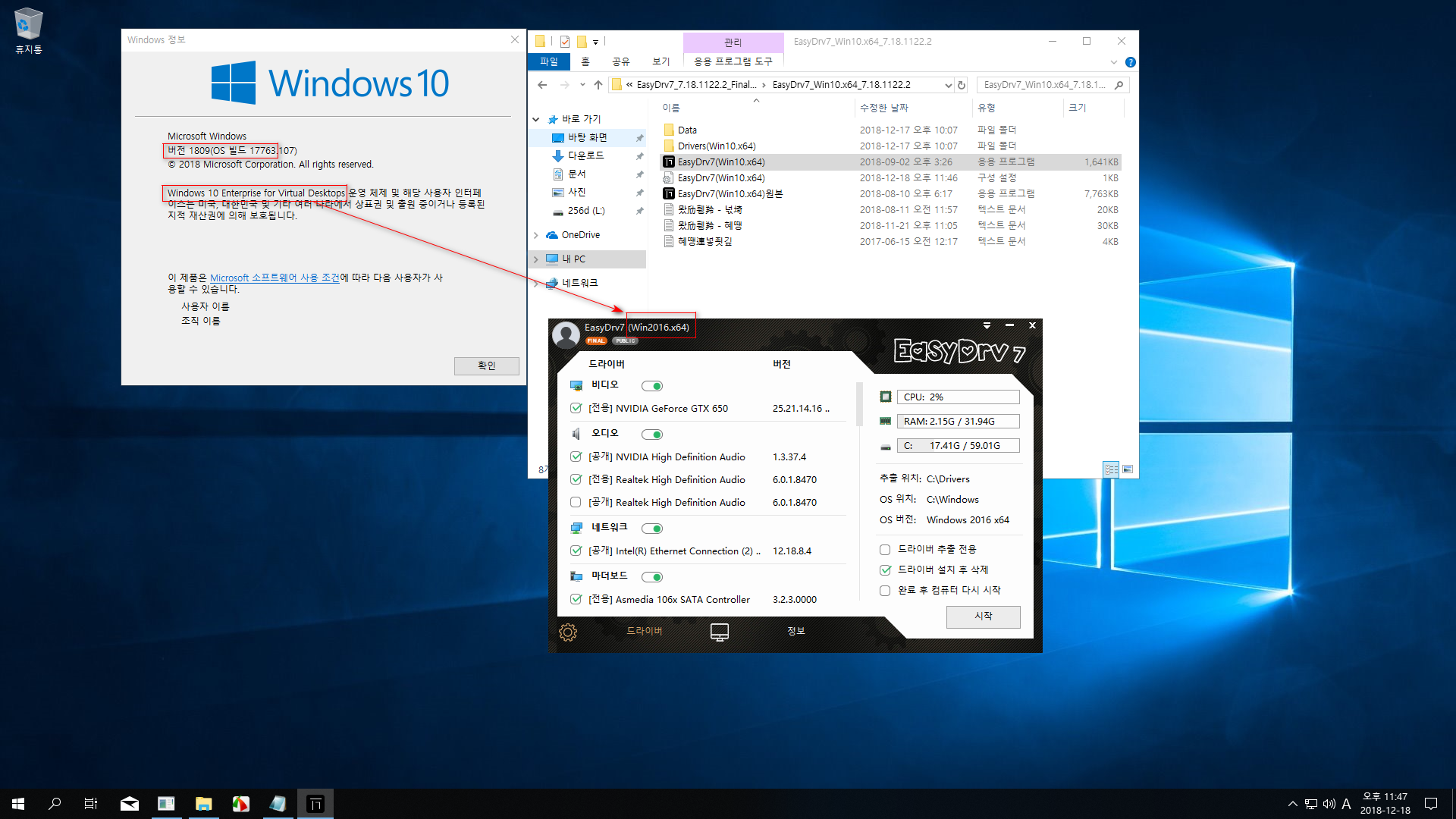The width and height of the screenshot is (1456, 819).
Task: Click the monitor icon in EasyDrv7 bottom bar
Action: pos(720,632)
